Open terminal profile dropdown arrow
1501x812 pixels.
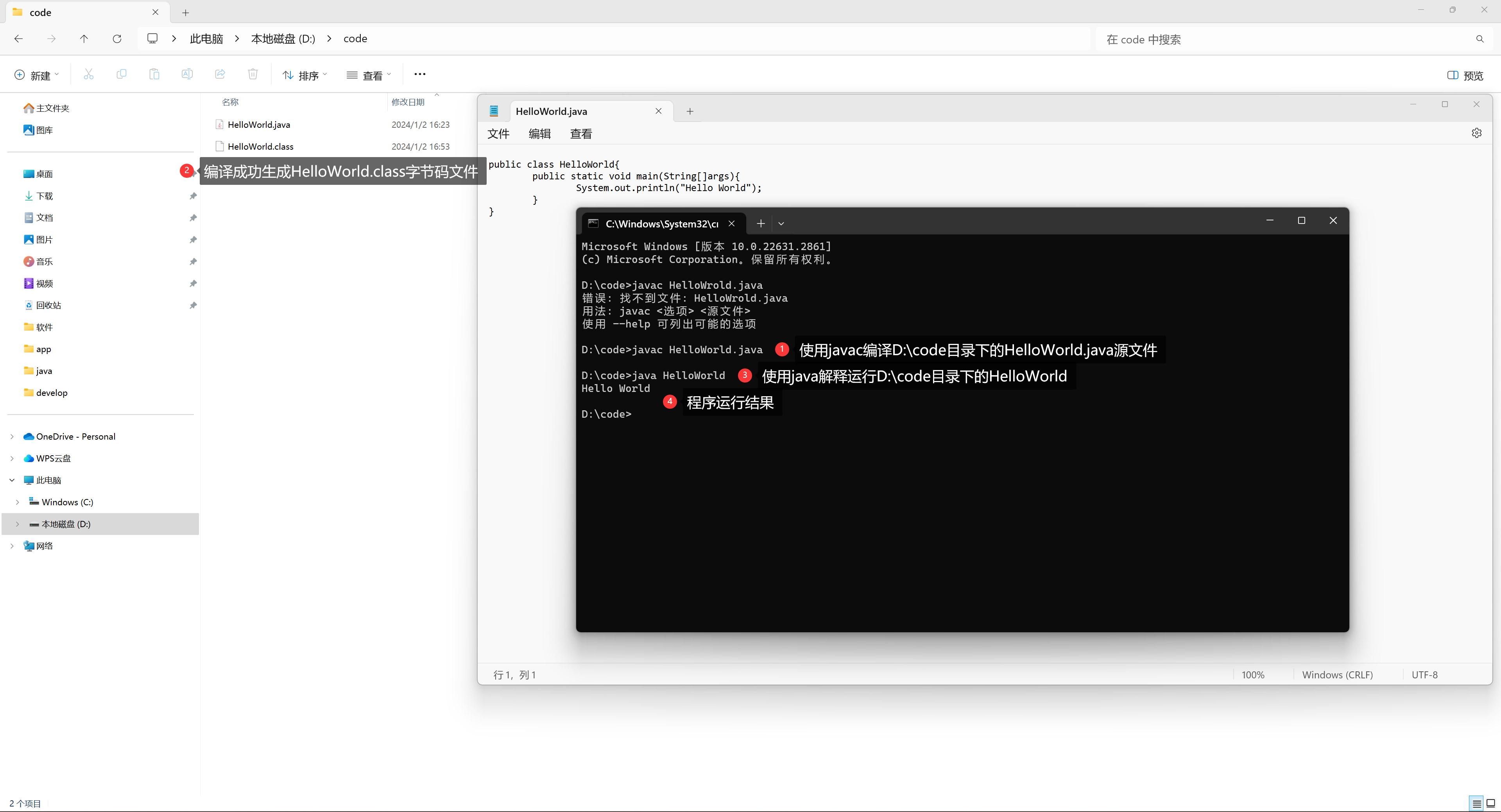(x=781, y=224)
